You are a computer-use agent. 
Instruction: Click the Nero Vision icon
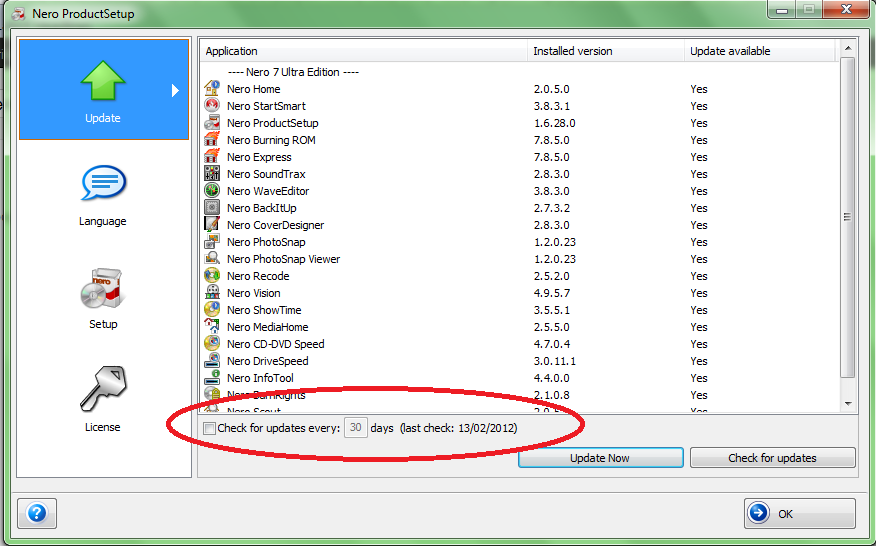[212, 292]
